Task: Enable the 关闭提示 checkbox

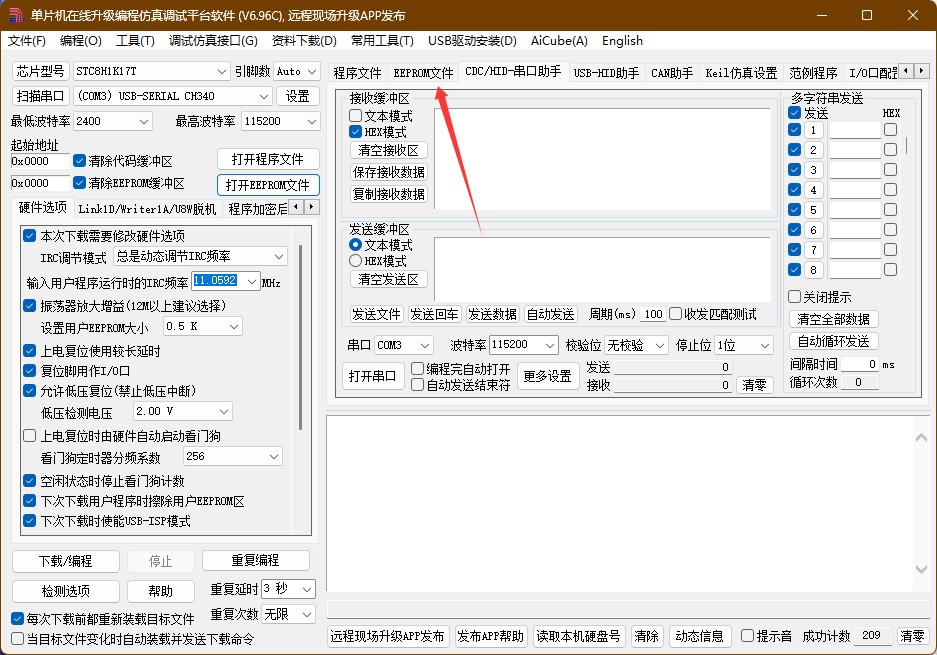Action: [795, 297]
